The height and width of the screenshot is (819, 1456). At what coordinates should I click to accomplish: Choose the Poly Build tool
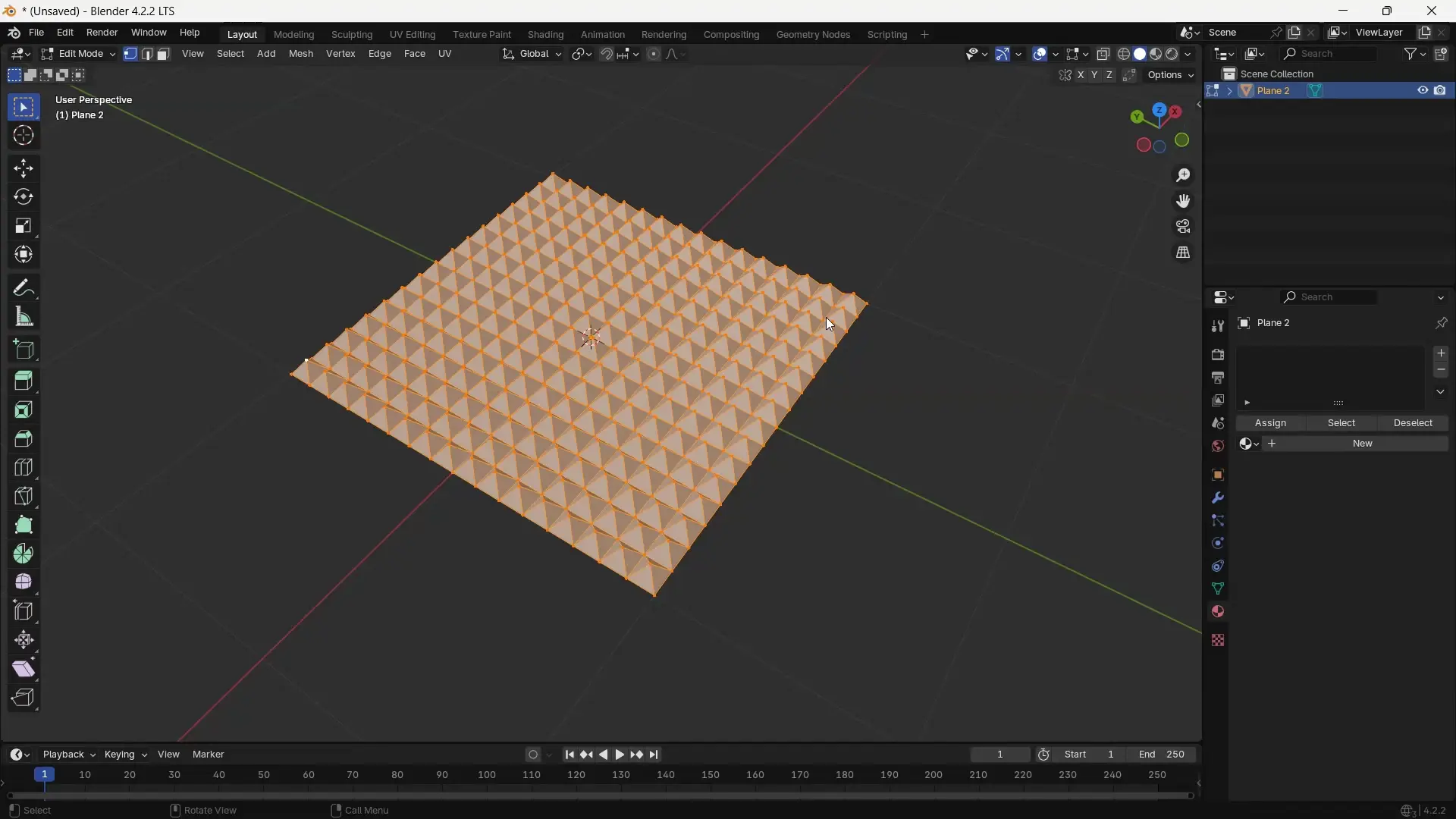(x=24, y=526)
